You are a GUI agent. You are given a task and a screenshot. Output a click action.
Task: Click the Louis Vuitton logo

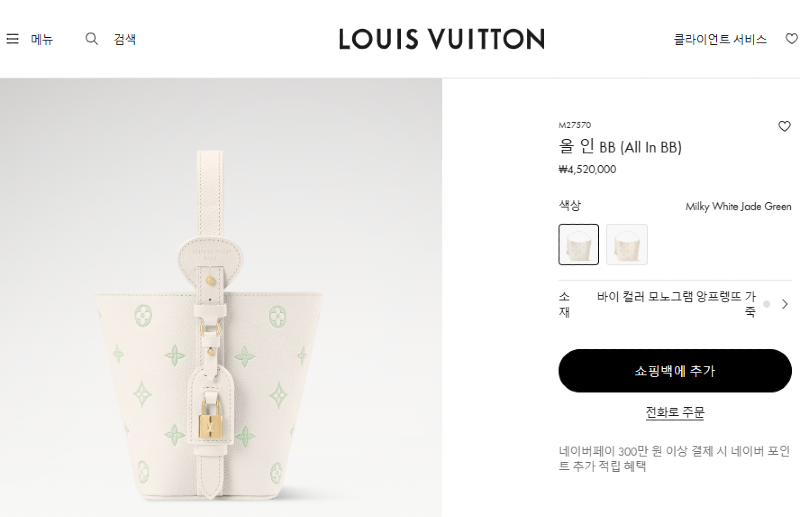coord(442,39)
